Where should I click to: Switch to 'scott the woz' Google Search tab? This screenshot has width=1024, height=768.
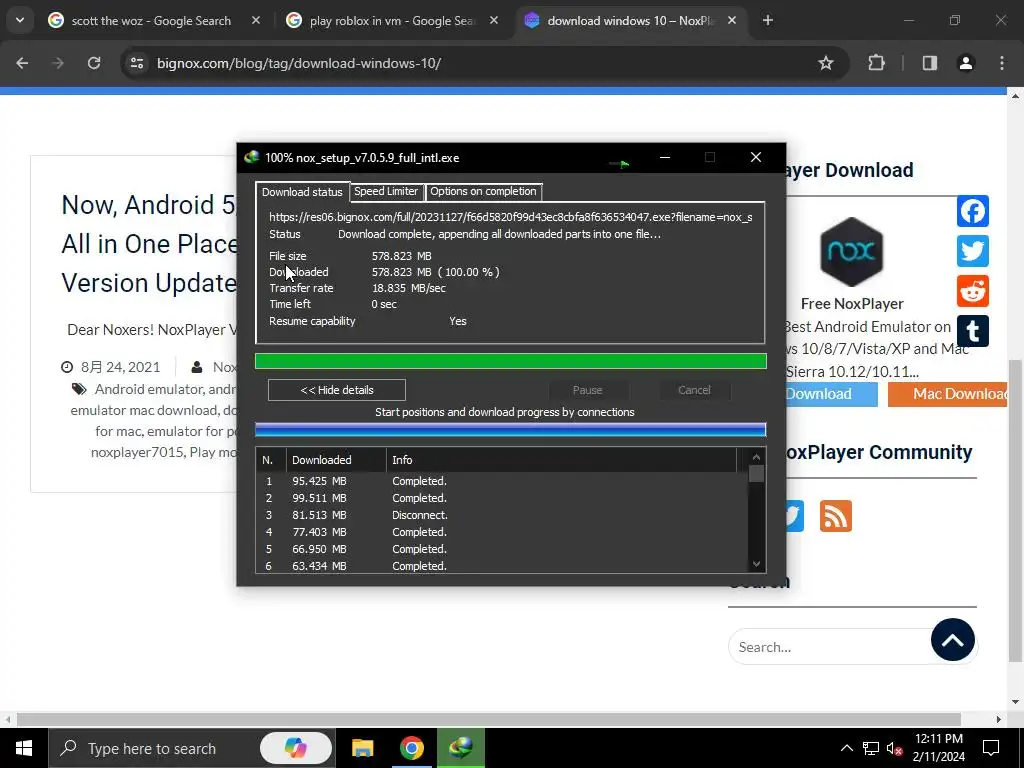[151, 21]
